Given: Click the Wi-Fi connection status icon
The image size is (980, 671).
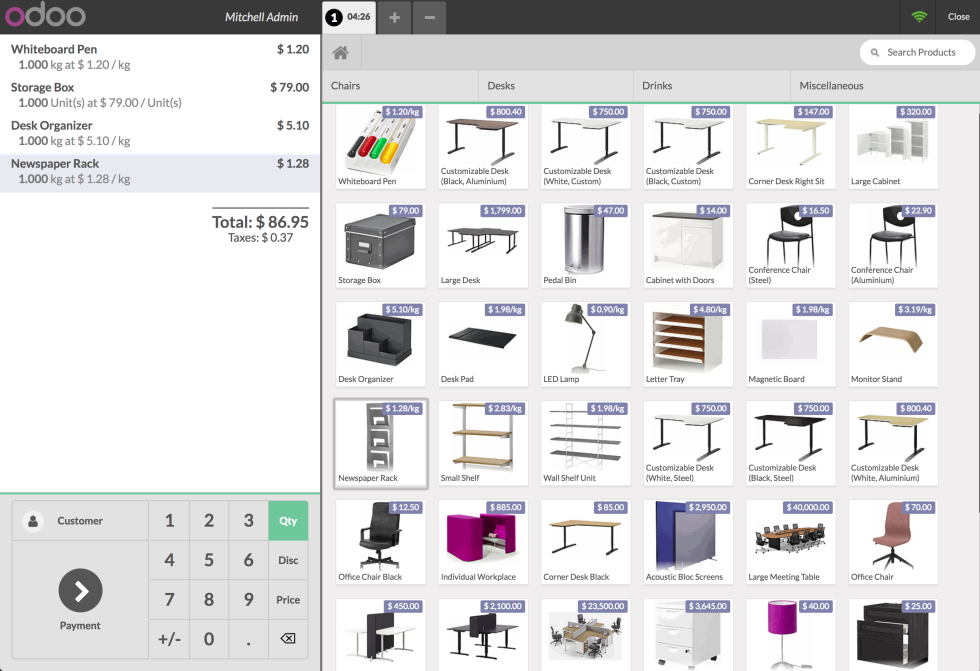Looking at the screenshot, I should pos(920,16).
